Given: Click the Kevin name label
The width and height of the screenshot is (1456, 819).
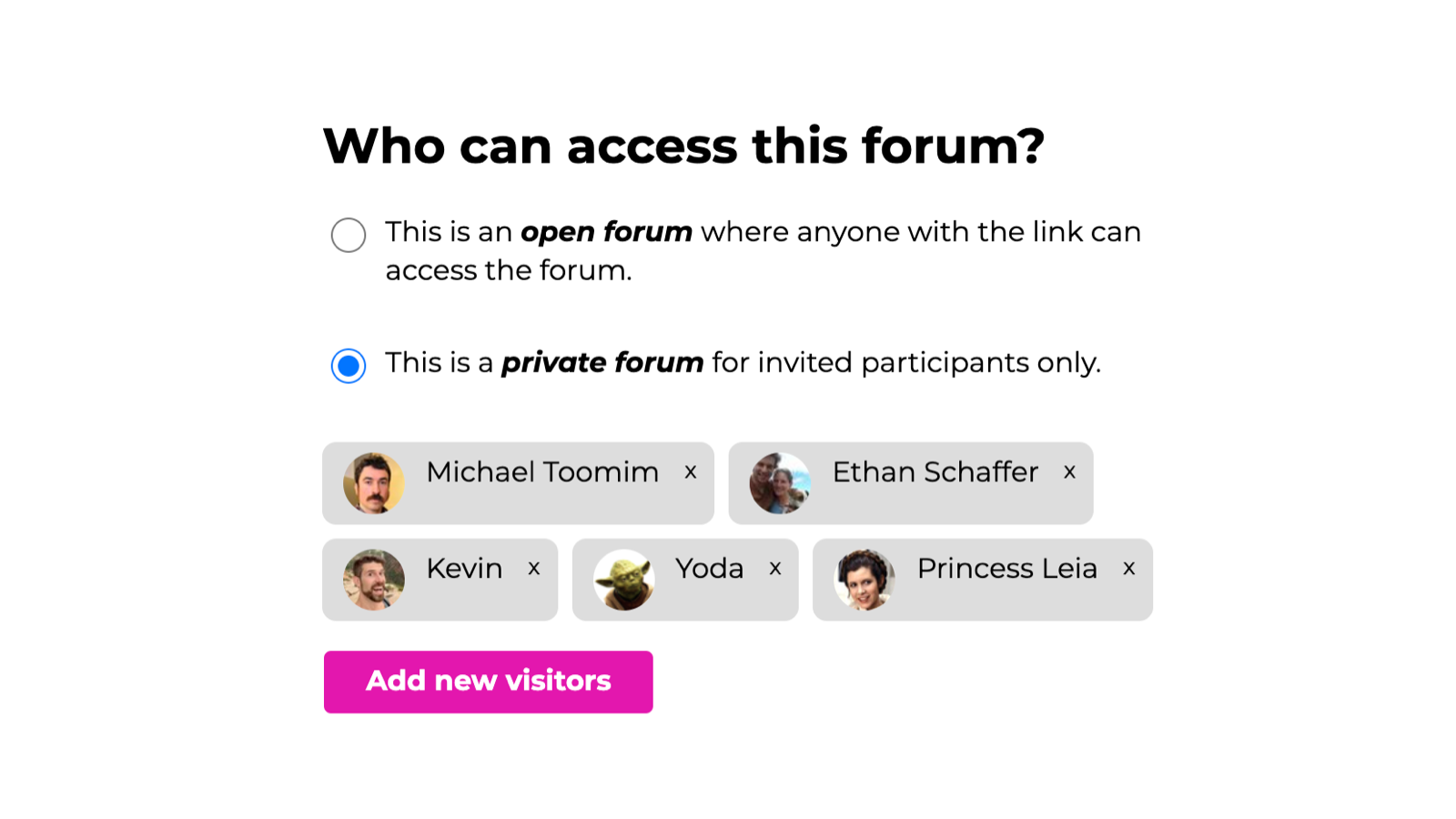Looking at the screenshot, I should (x=464, y=569).
